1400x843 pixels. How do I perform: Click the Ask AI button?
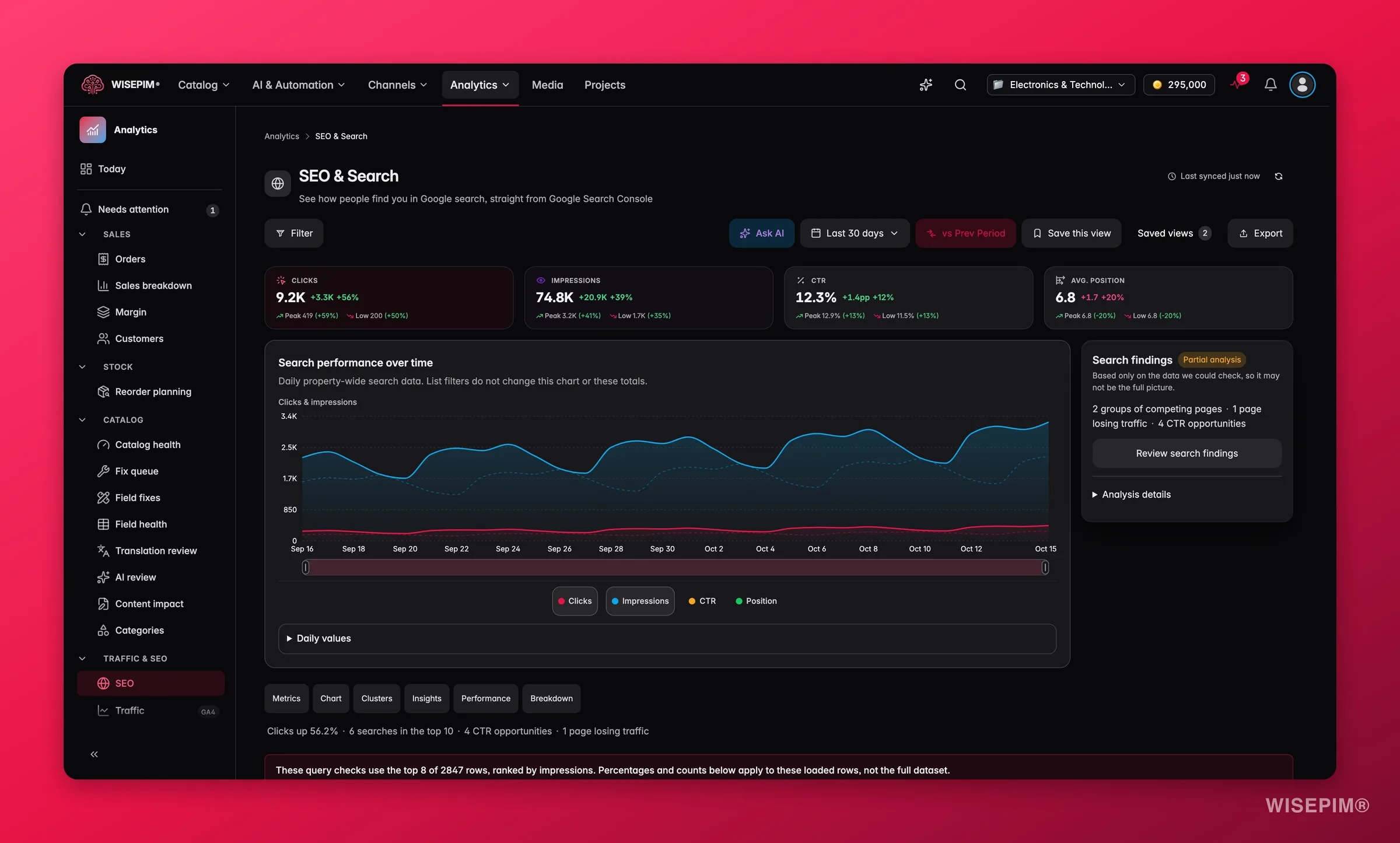(762, 233)
